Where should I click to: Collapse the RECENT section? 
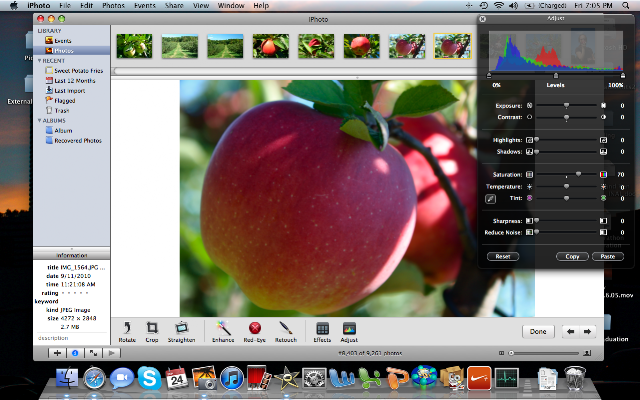coord(40,61)
